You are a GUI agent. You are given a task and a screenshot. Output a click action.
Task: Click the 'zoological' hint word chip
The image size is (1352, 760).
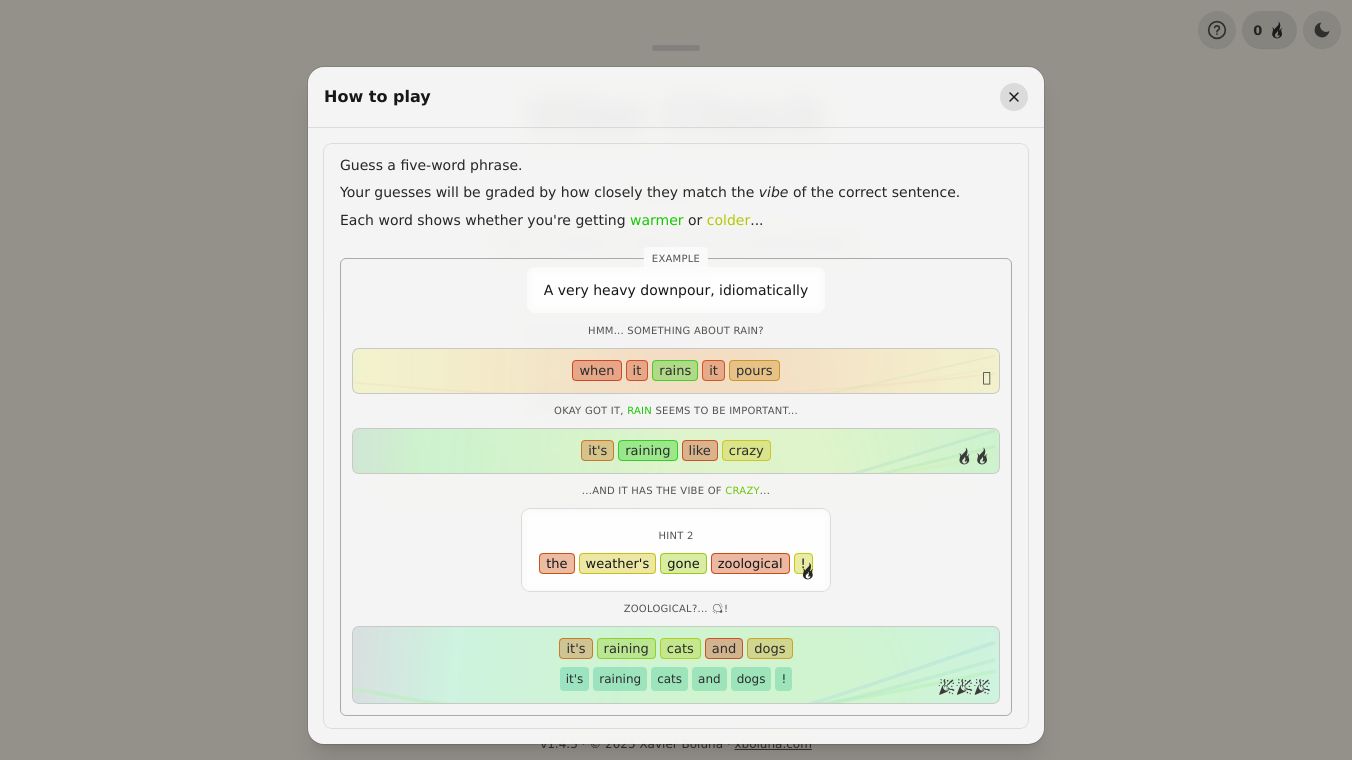click(750, 564)
